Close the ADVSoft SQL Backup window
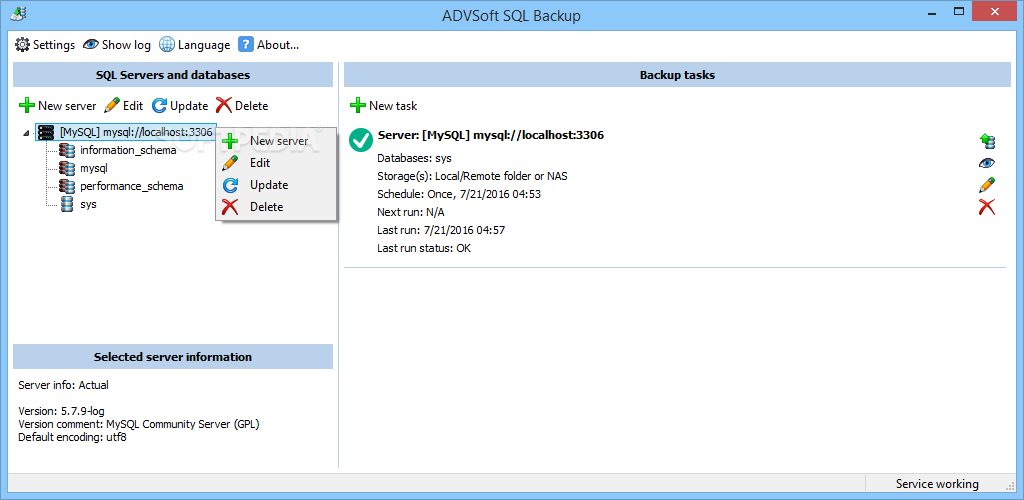The width and height of the screenshot is (1024, 500). coord(997,12)
